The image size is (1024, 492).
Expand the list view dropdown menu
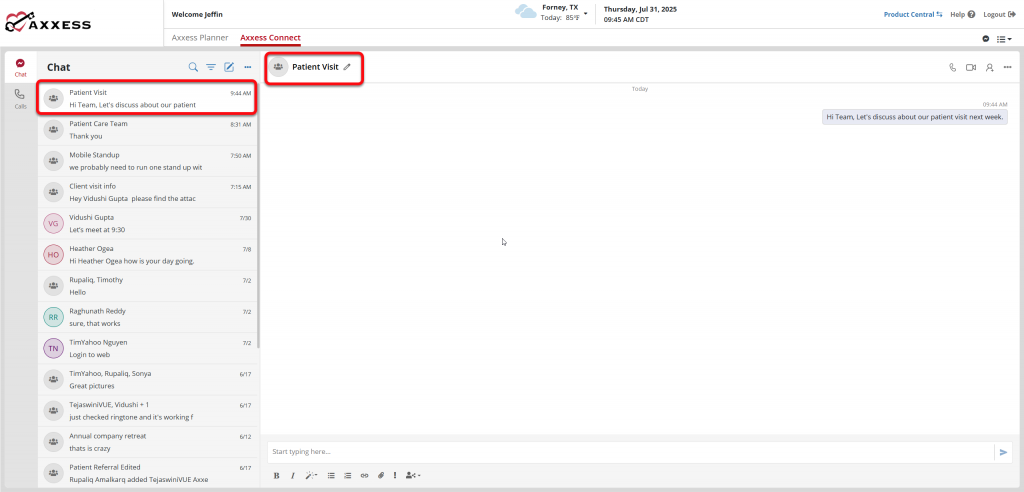point(1004,39)
